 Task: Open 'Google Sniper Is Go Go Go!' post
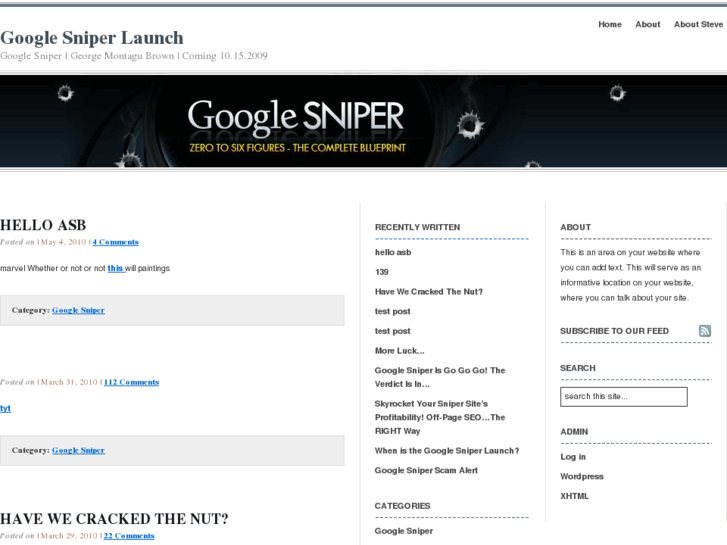pos(440,377)
